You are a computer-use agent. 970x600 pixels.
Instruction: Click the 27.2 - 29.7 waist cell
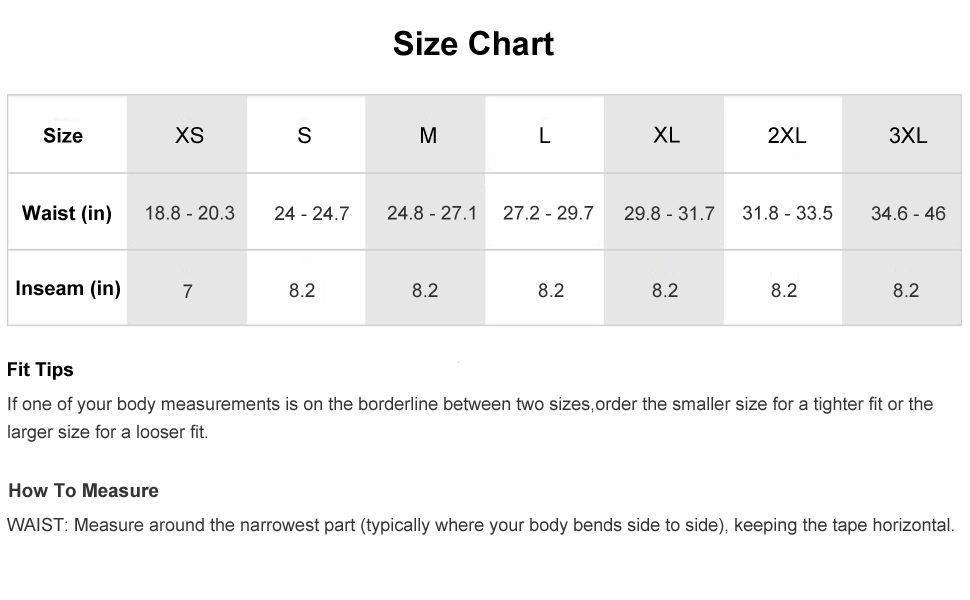(x=548, y=213)
